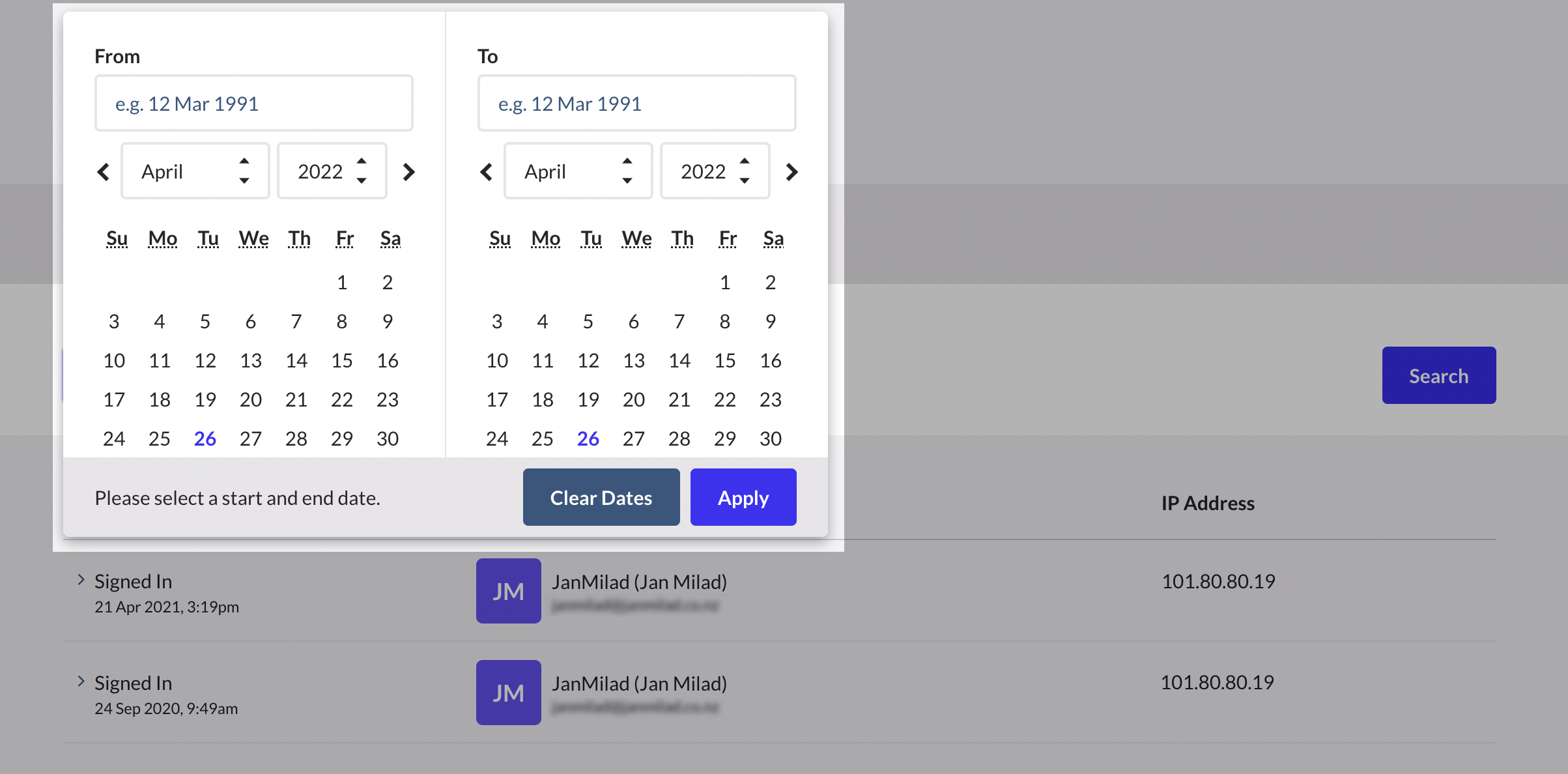The image size is (1568, 774).
Task: Go to previous month on From calendar
Action: (104, 171)
